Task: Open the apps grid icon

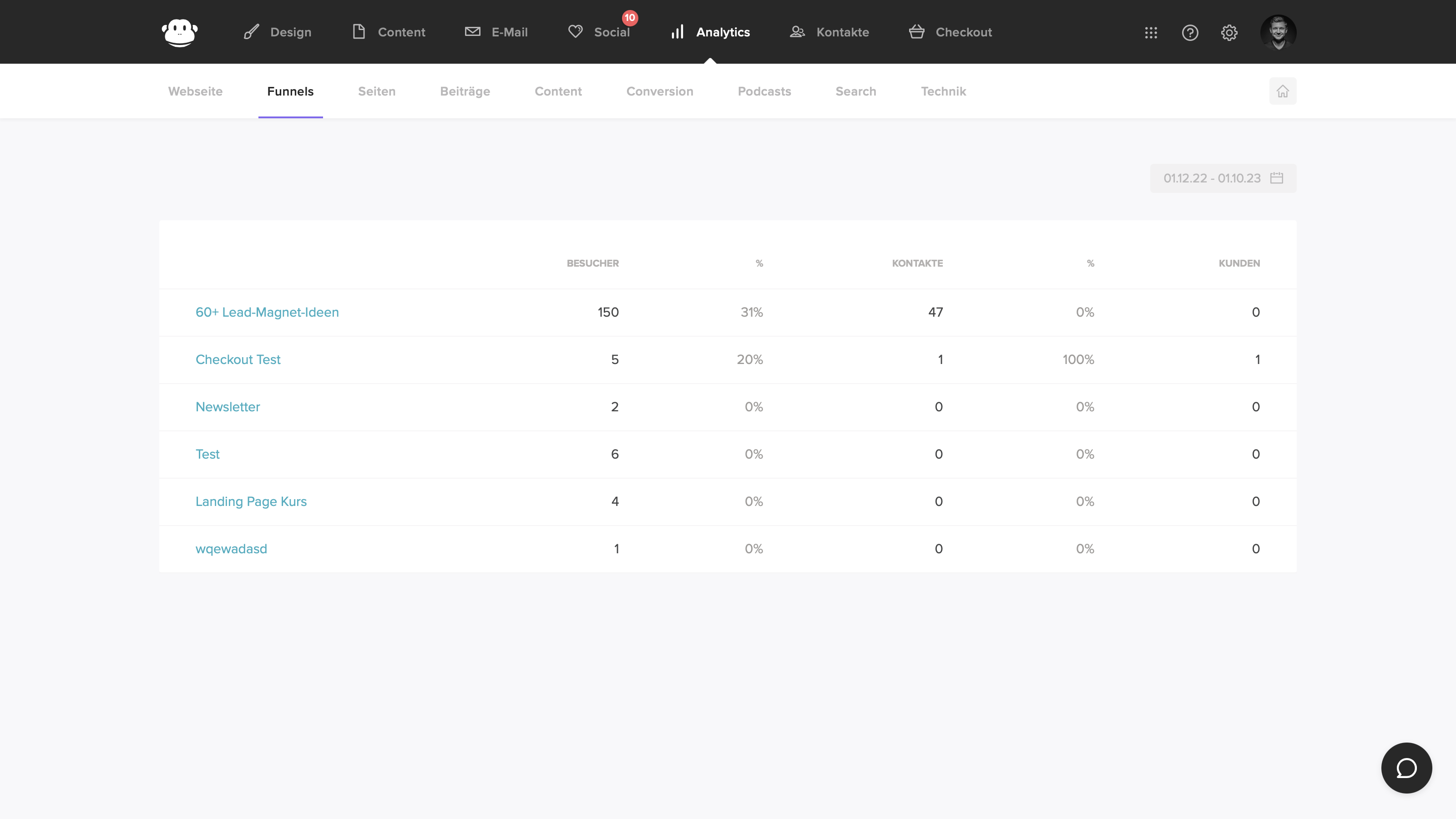Action: tap(1151, 33)
